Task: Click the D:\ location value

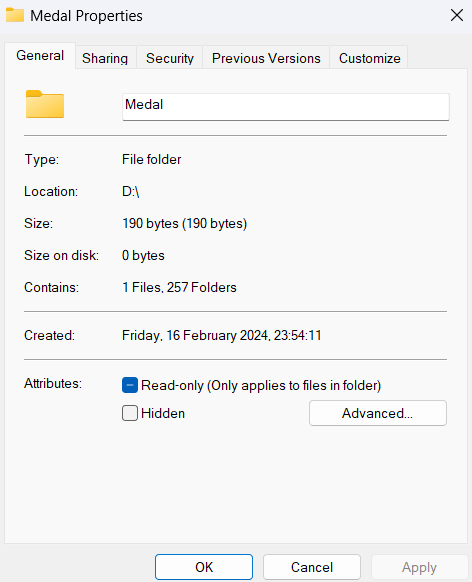Action: tap(131, 192)
